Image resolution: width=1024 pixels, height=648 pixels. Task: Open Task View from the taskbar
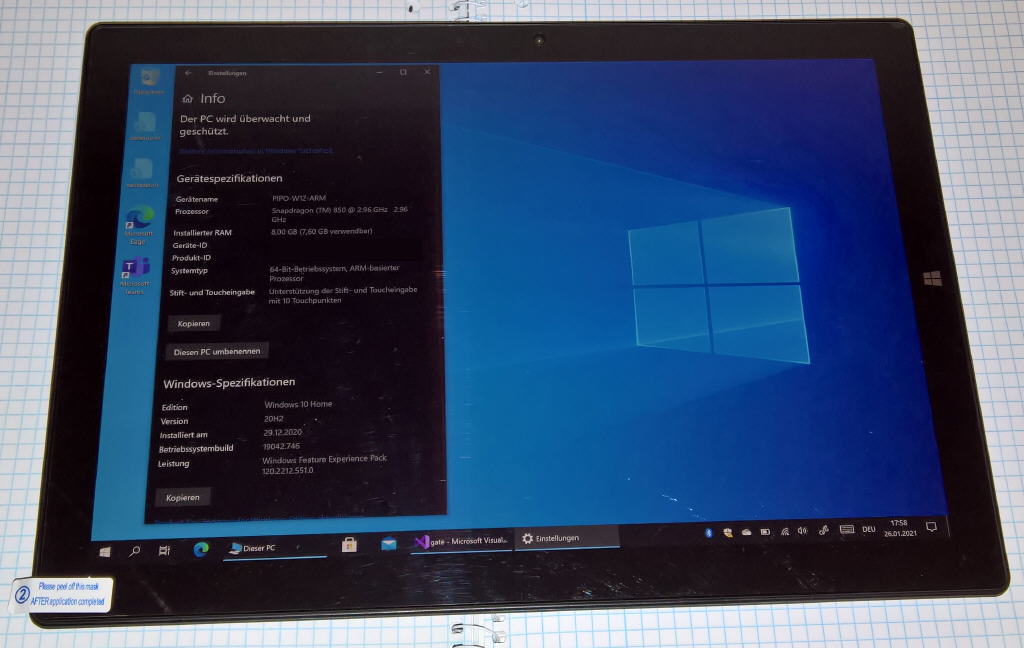click(165, 551)
